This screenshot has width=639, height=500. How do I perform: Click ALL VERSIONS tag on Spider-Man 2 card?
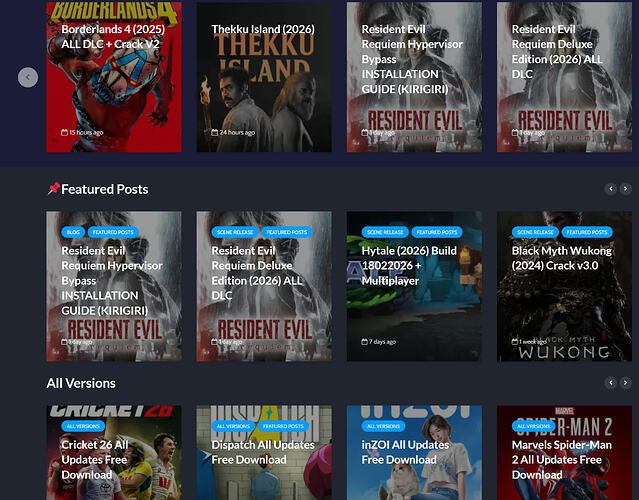(x=533, y=426)
